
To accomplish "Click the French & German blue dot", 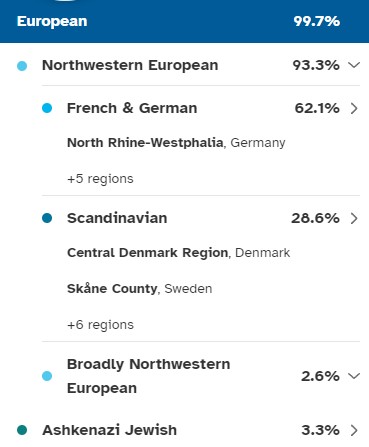I will [x=47, y=108].
